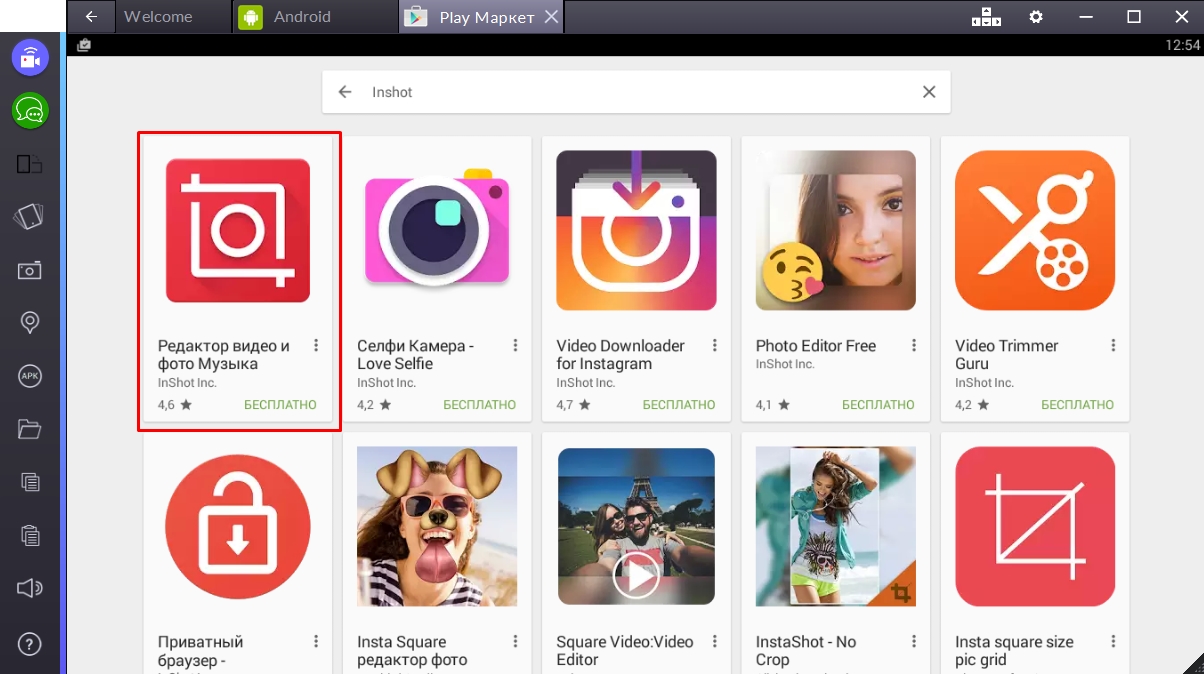Open the Photo Editor Free thumbnail

click(836, 230)
